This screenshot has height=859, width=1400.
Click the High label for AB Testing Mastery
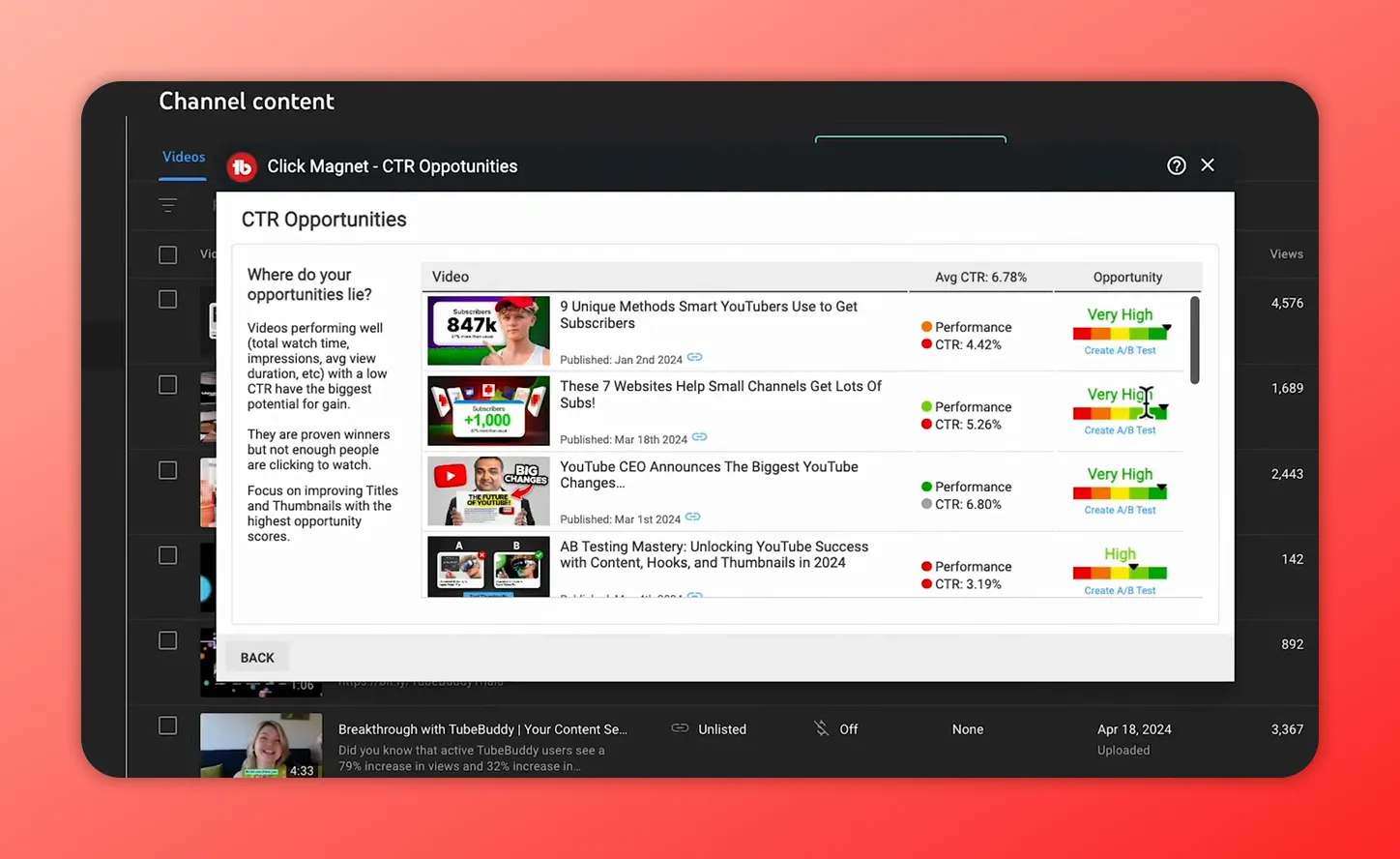[1120, 554]
